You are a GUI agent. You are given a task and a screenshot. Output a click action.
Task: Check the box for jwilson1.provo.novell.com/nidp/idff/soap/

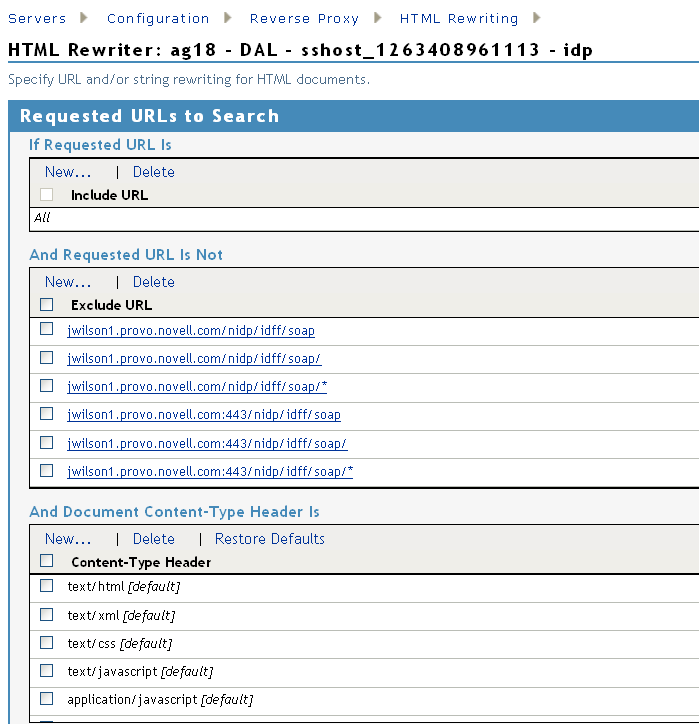[x=46, y=357]
